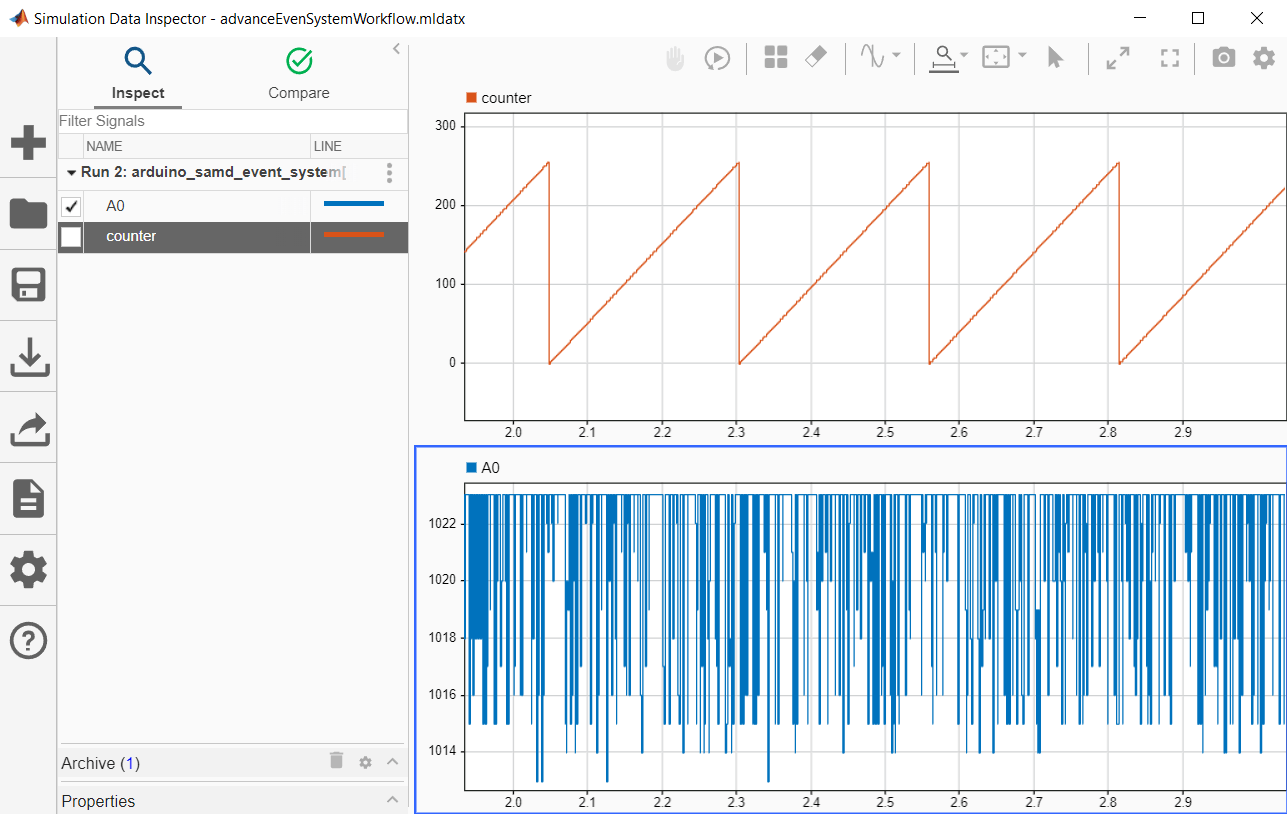Open a session with the folder icon
The height and width of the screenshot is (814, 1287).
(28, 214)
